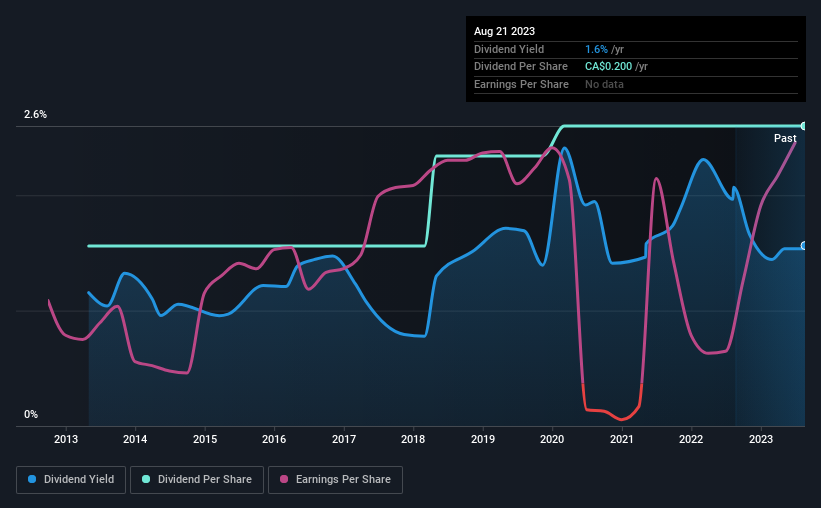Click the 2.6% y-axis label
The width and height of the screenshot is (821, 508).
35,114
